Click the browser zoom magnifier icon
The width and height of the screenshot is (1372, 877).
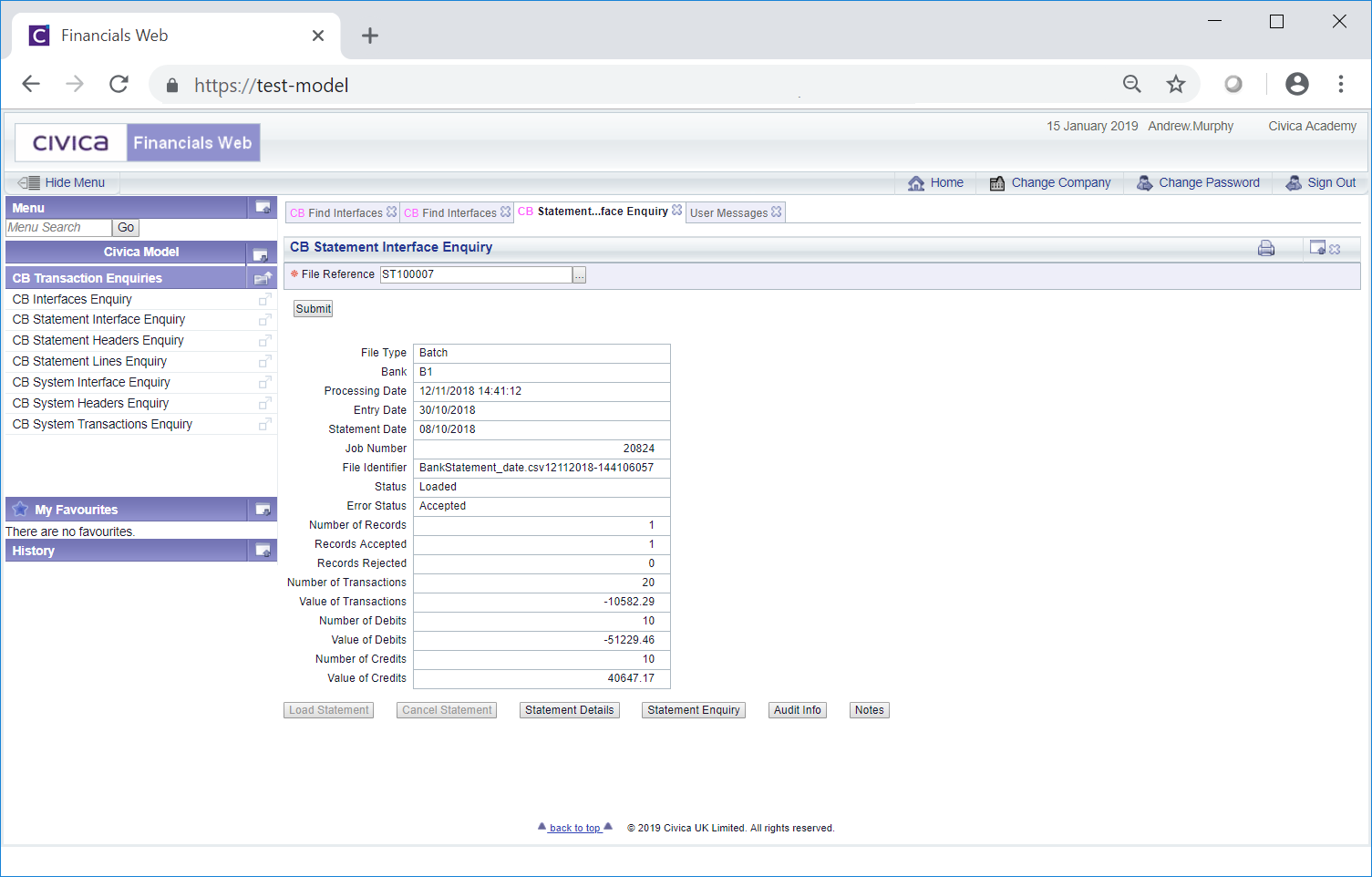[x=1132, y=85]
